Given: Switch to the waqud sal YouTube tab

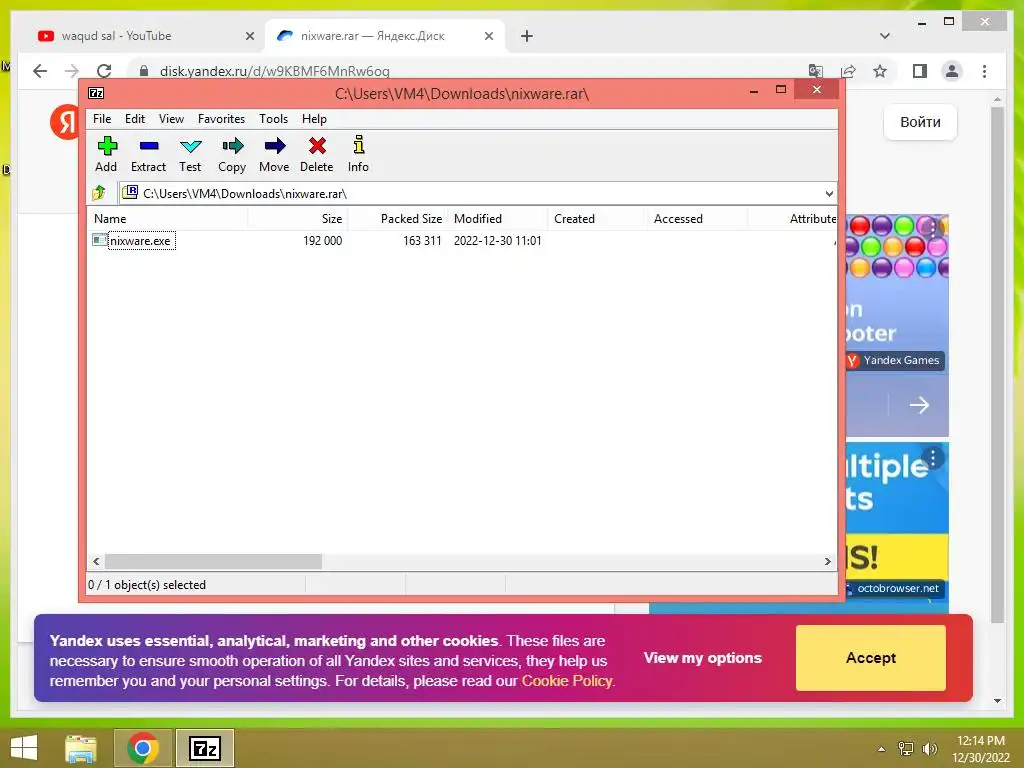Looking at the screenshot, I should pos(140,36).
